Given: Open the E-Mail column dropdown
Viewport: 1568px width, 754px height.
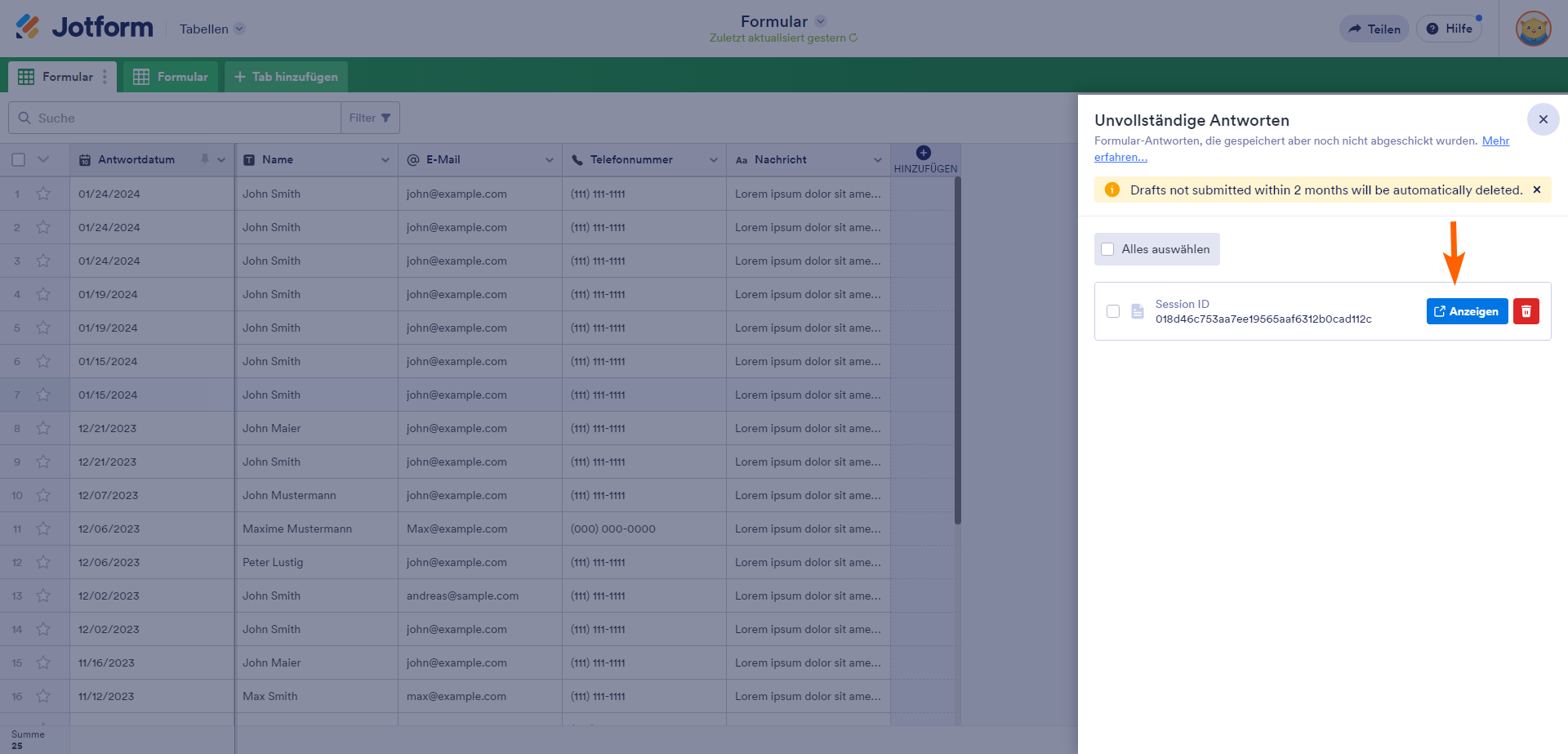Looking at the screenshot, I should coord(550,160).
